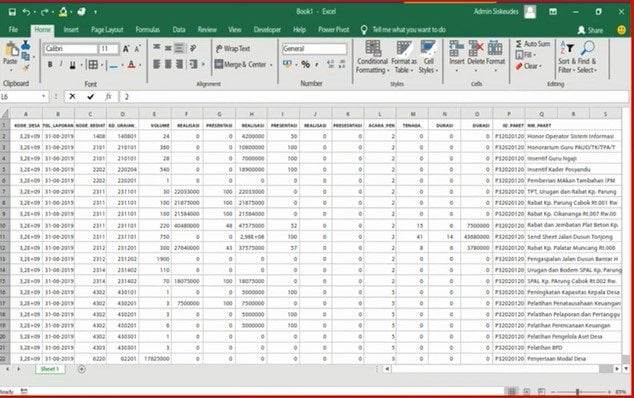634x398 pixels.
Task: Apply accounting number format
Action: click(x=287, y=64)
